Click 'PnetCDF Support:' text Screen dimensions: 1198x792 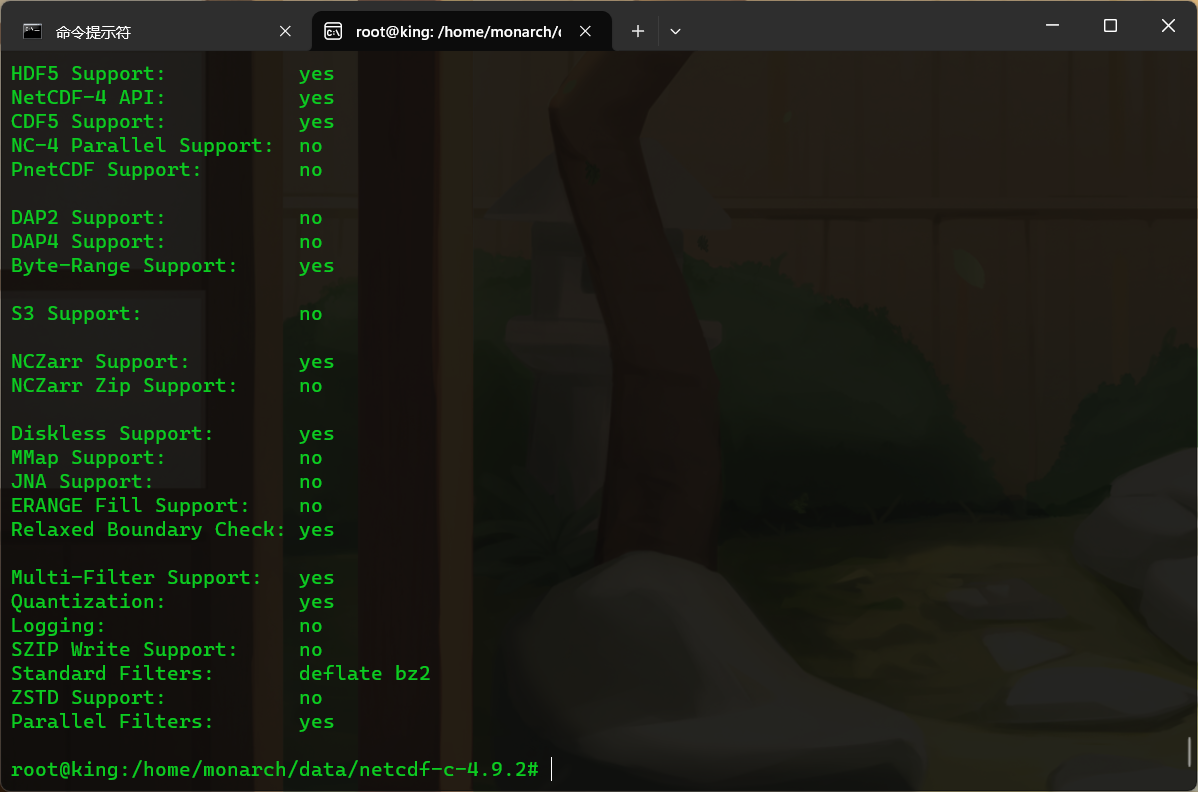pos(106,170)
